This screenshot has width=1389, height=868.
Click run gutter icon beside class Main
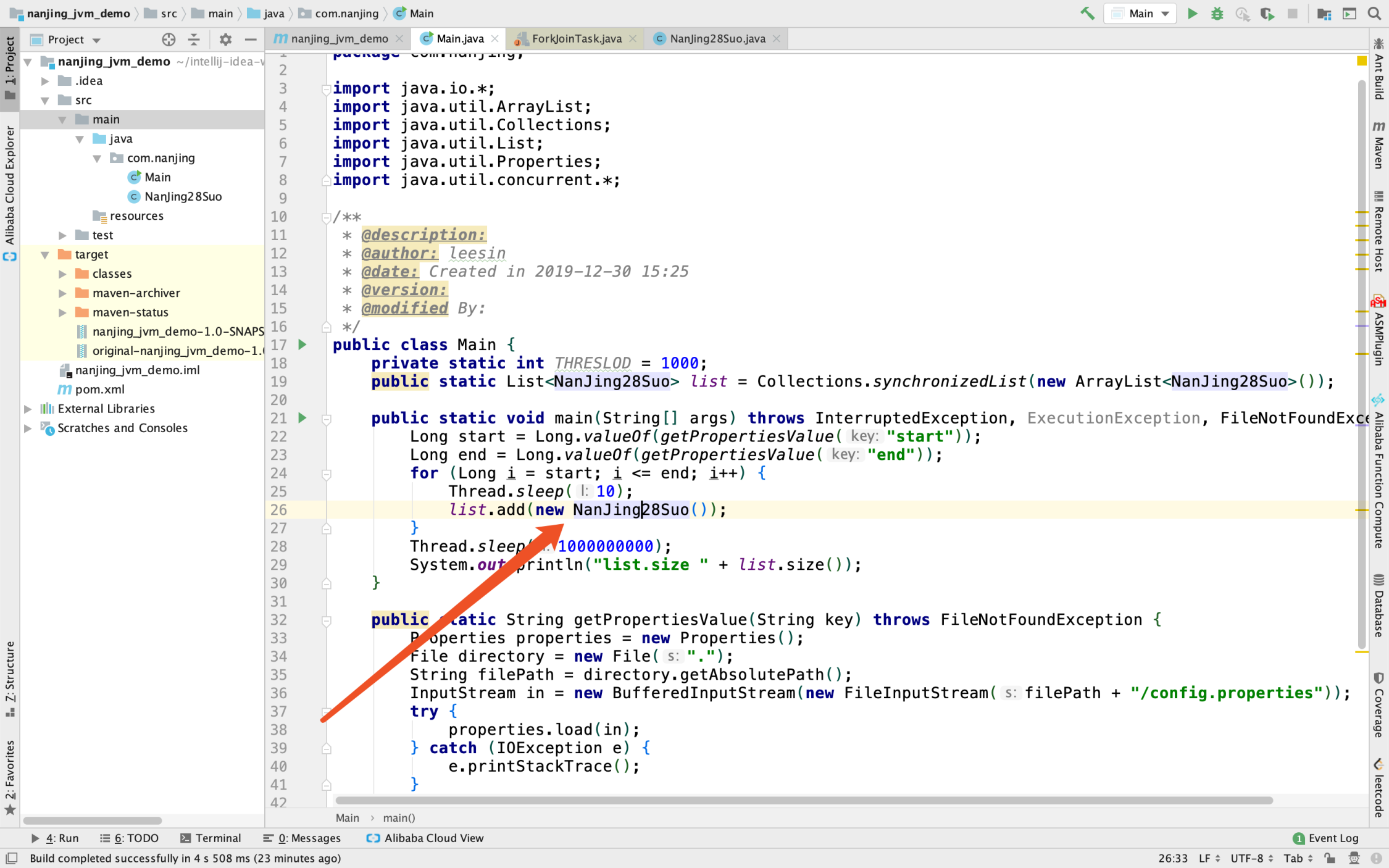[302, 344]
